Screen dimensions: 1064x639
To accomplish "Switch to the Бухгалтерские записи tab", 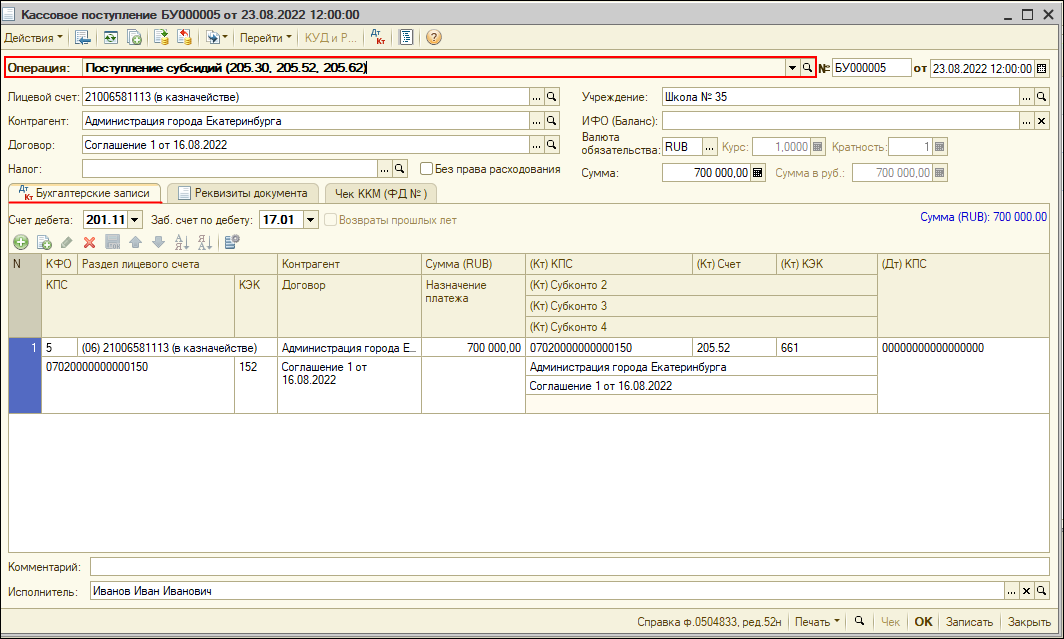I will click(85, 193).
